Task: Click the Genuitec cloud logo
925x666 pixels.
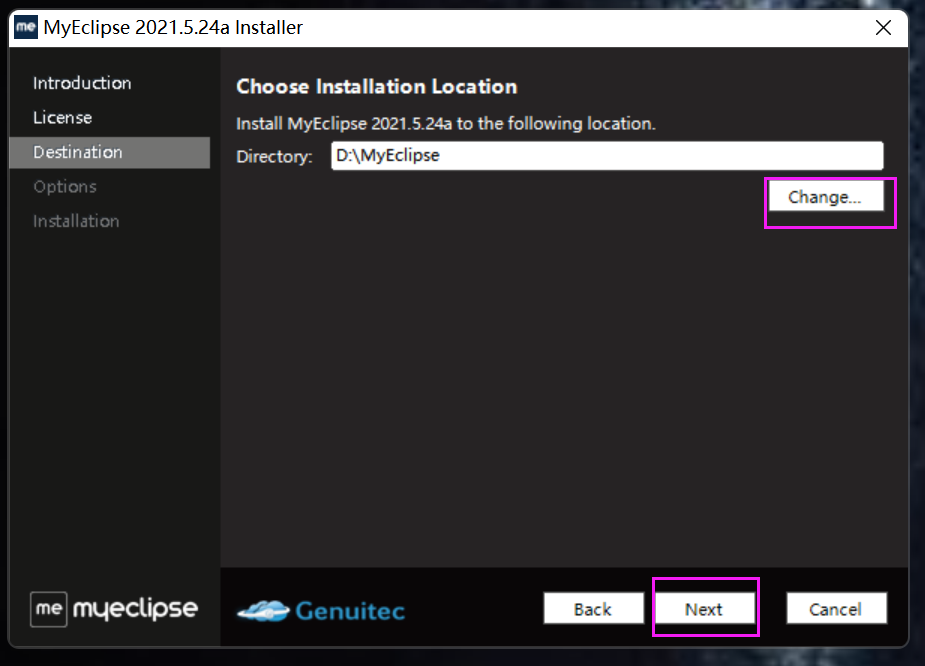Action: coord(321,611)
